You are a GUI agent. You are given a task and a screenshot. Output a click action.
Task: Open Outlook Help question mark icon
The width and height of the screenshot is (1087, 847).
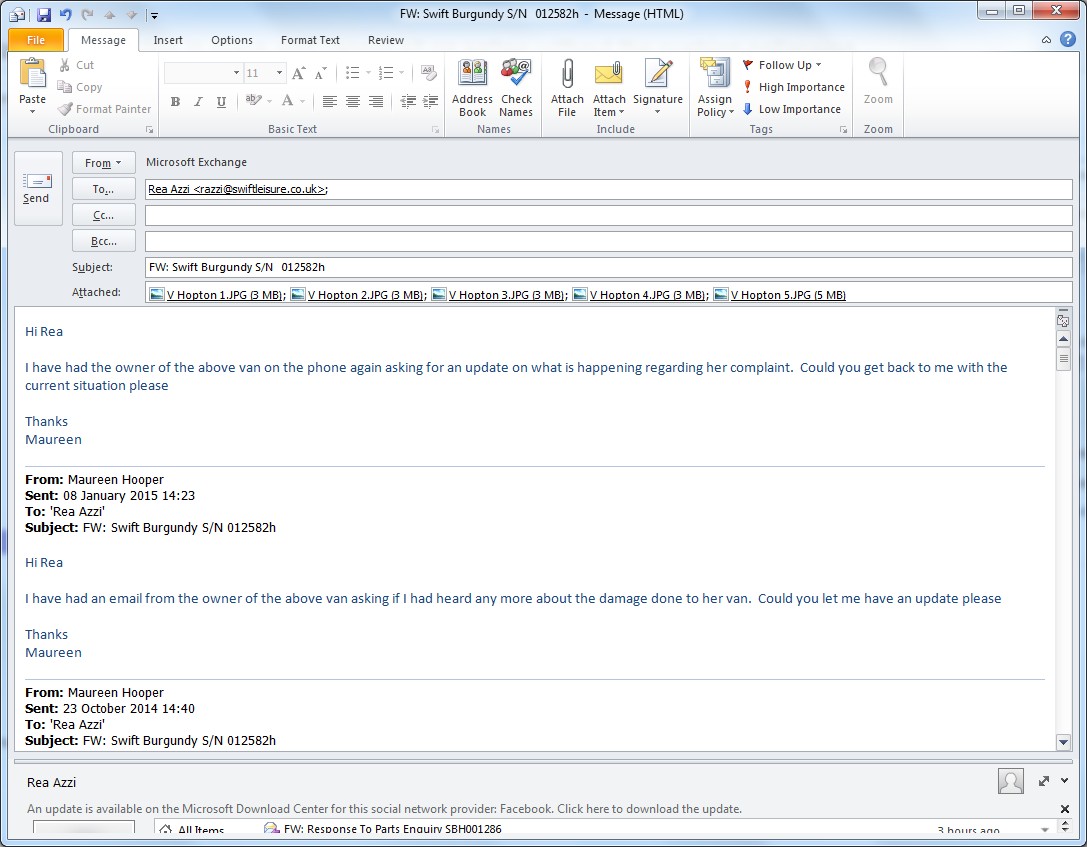(1068, 40)
